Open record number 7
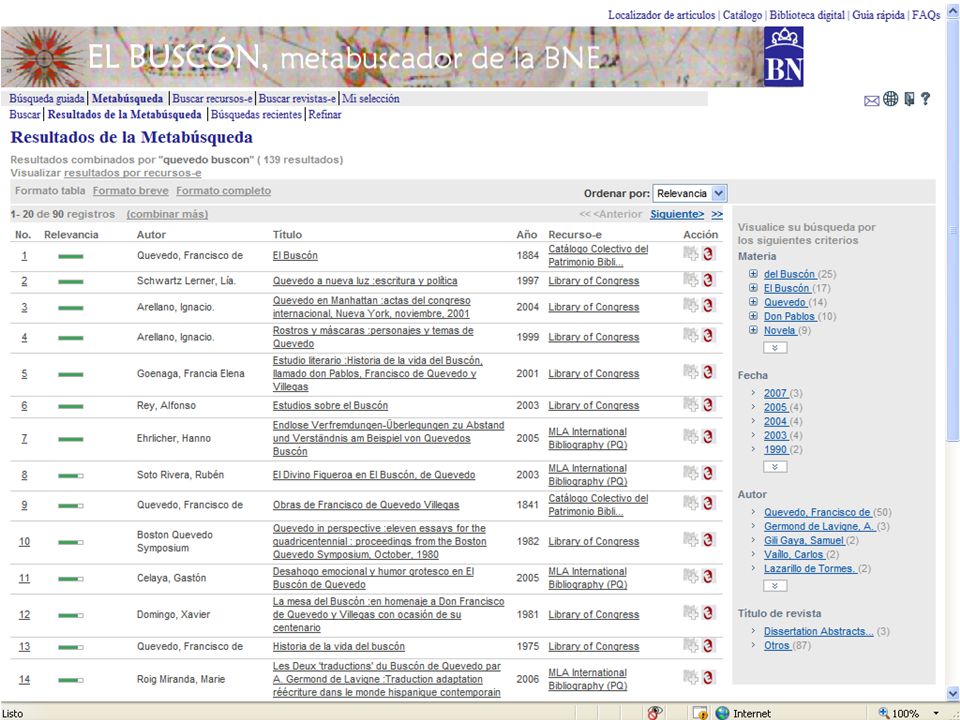 coord(24,438)
